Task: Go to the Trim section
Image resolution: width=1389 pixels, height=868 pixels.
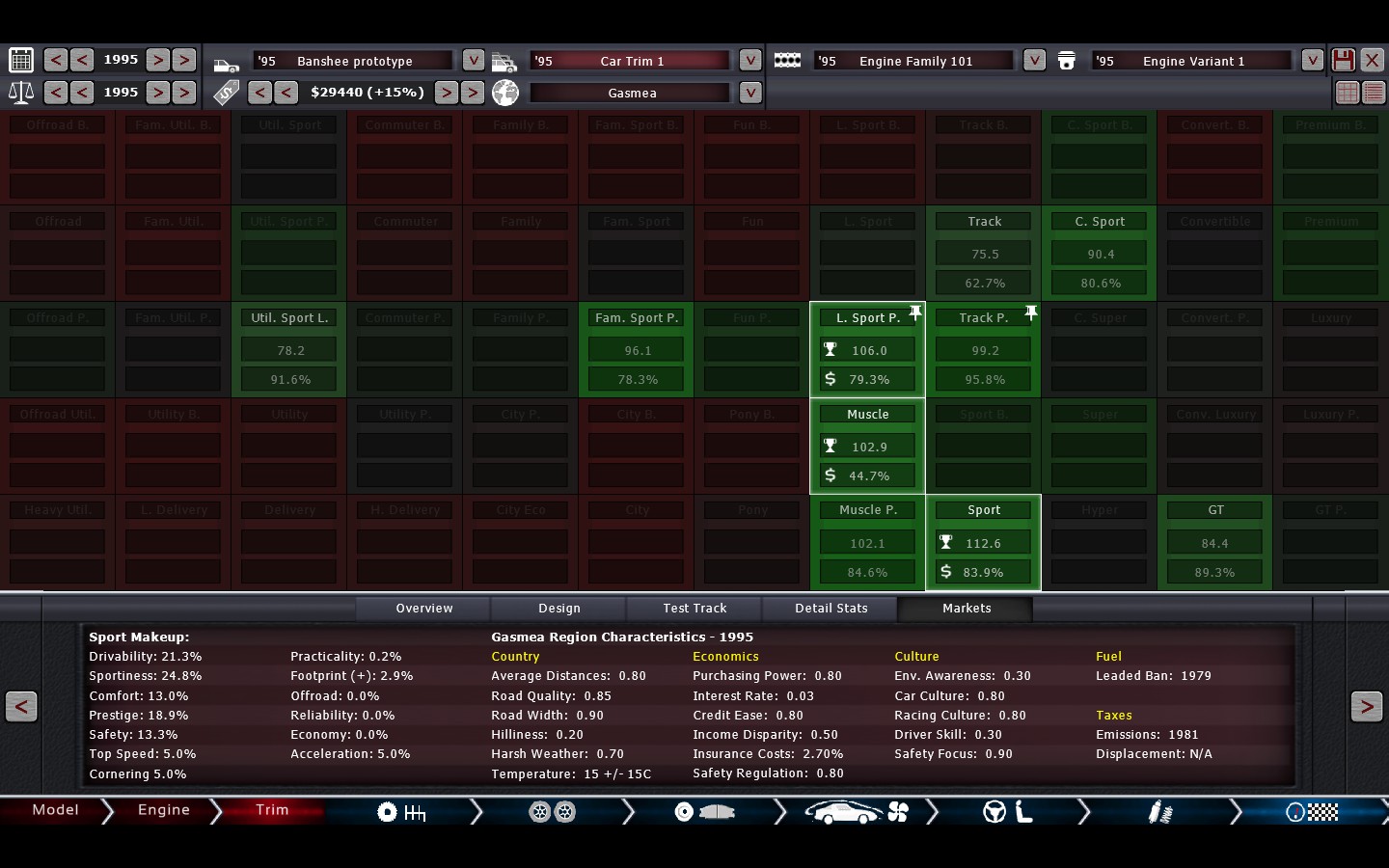Action: (272, 810)
